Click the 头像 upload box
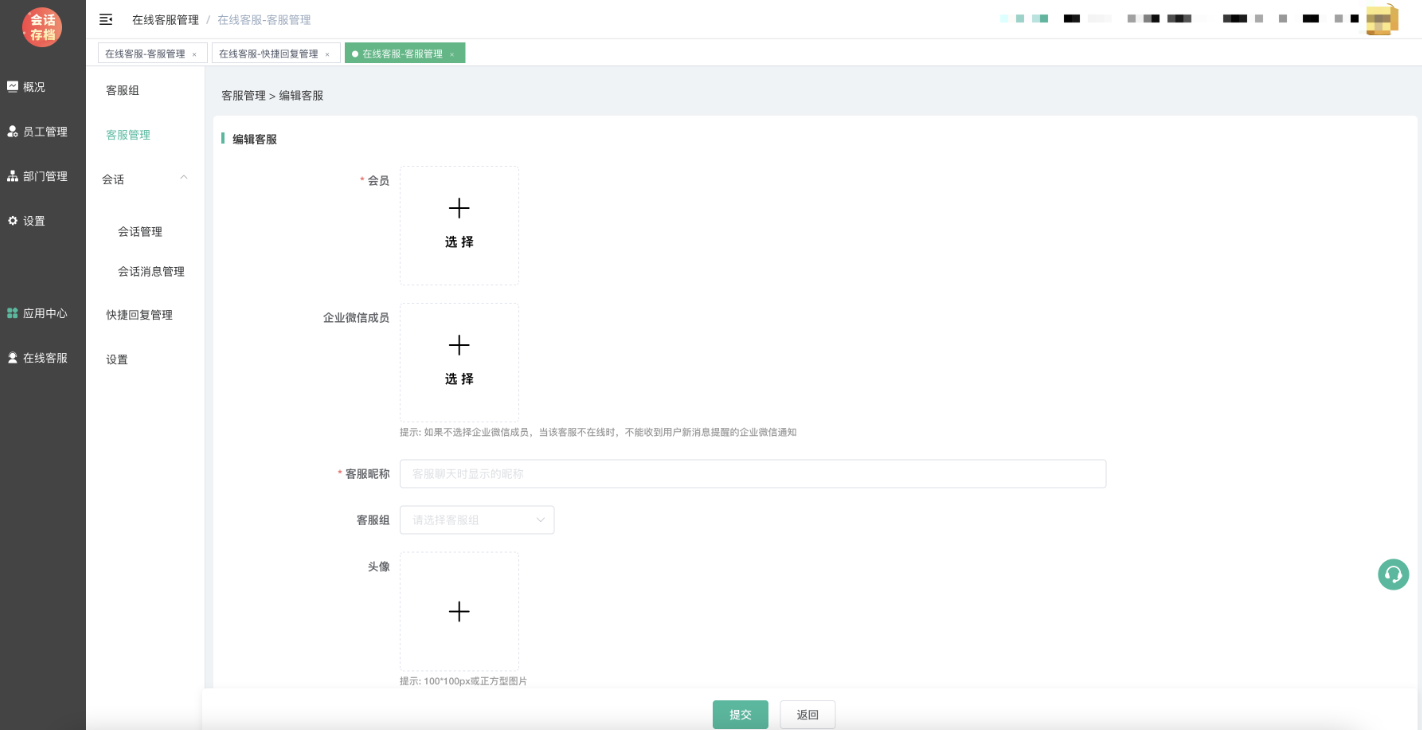1422x730 pixels. pos(459,611)
